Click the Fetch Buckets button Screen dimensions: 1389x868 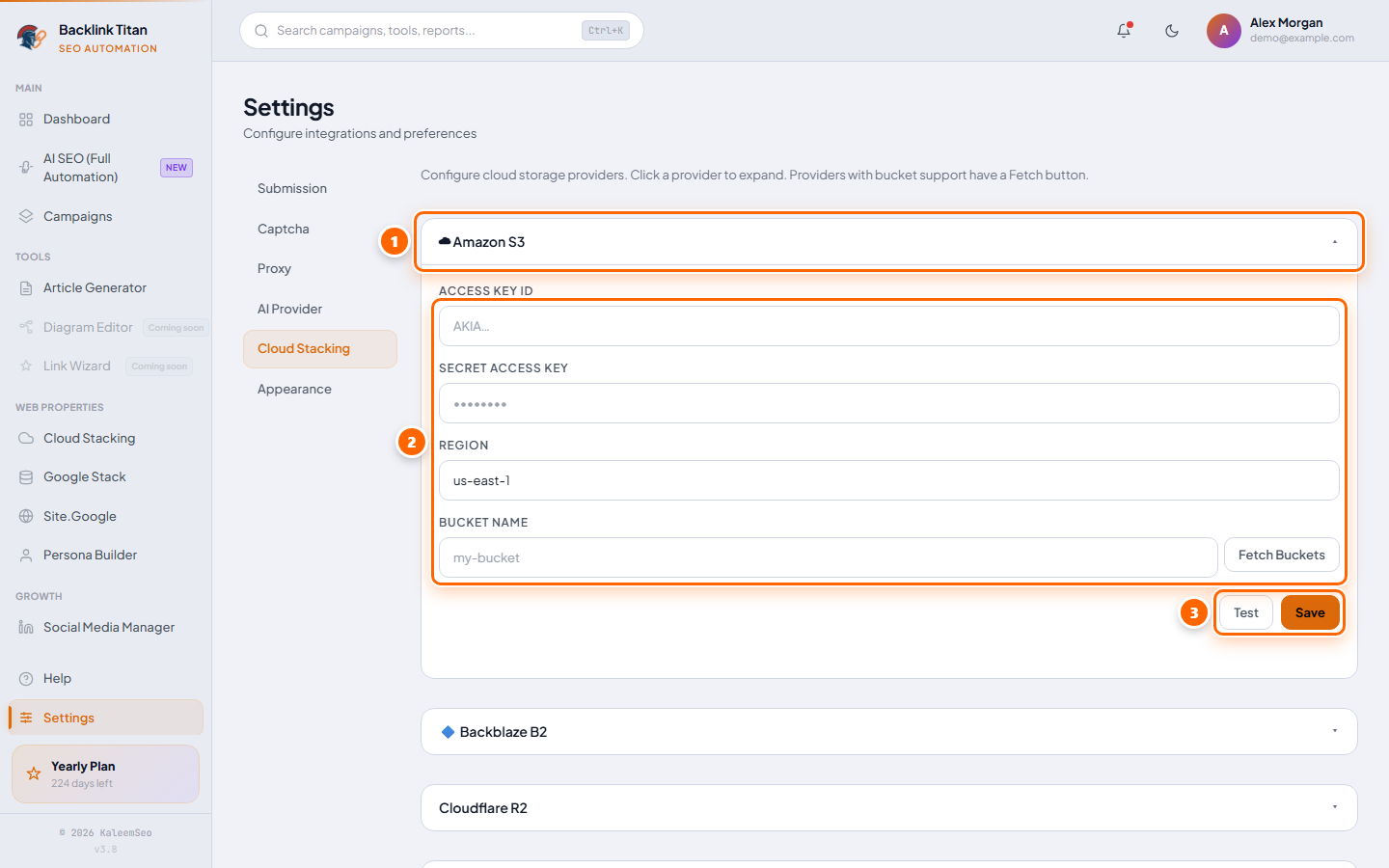1281,556
